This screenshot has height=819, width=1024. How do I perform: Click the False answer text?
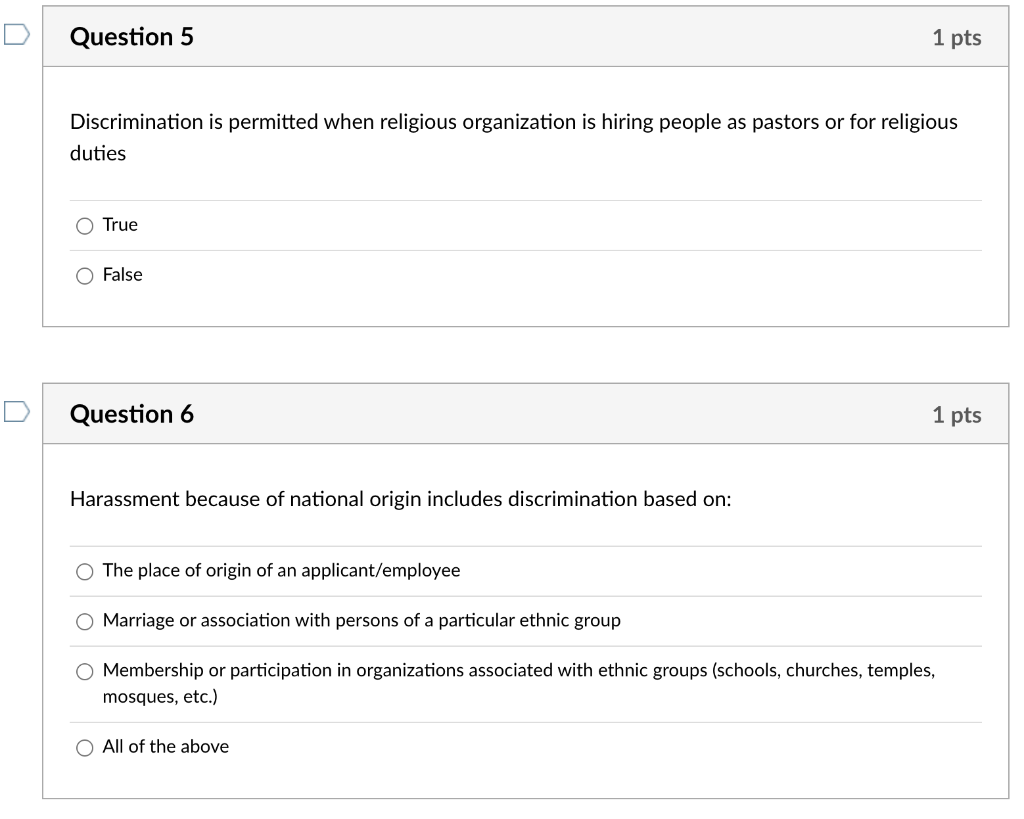tap(122, 275)
